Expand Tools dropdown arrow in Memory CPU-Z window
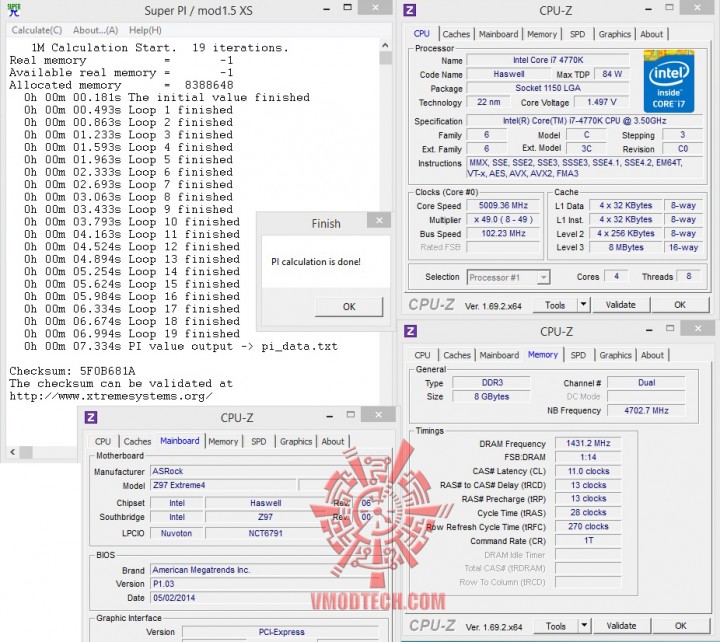This screenshot has width=720, height=642. click(x=584, y=625)
